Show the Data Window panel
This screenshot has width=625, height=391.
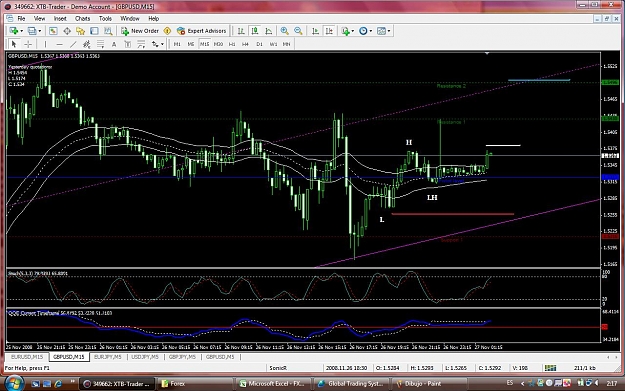click(x=67, y=31)
